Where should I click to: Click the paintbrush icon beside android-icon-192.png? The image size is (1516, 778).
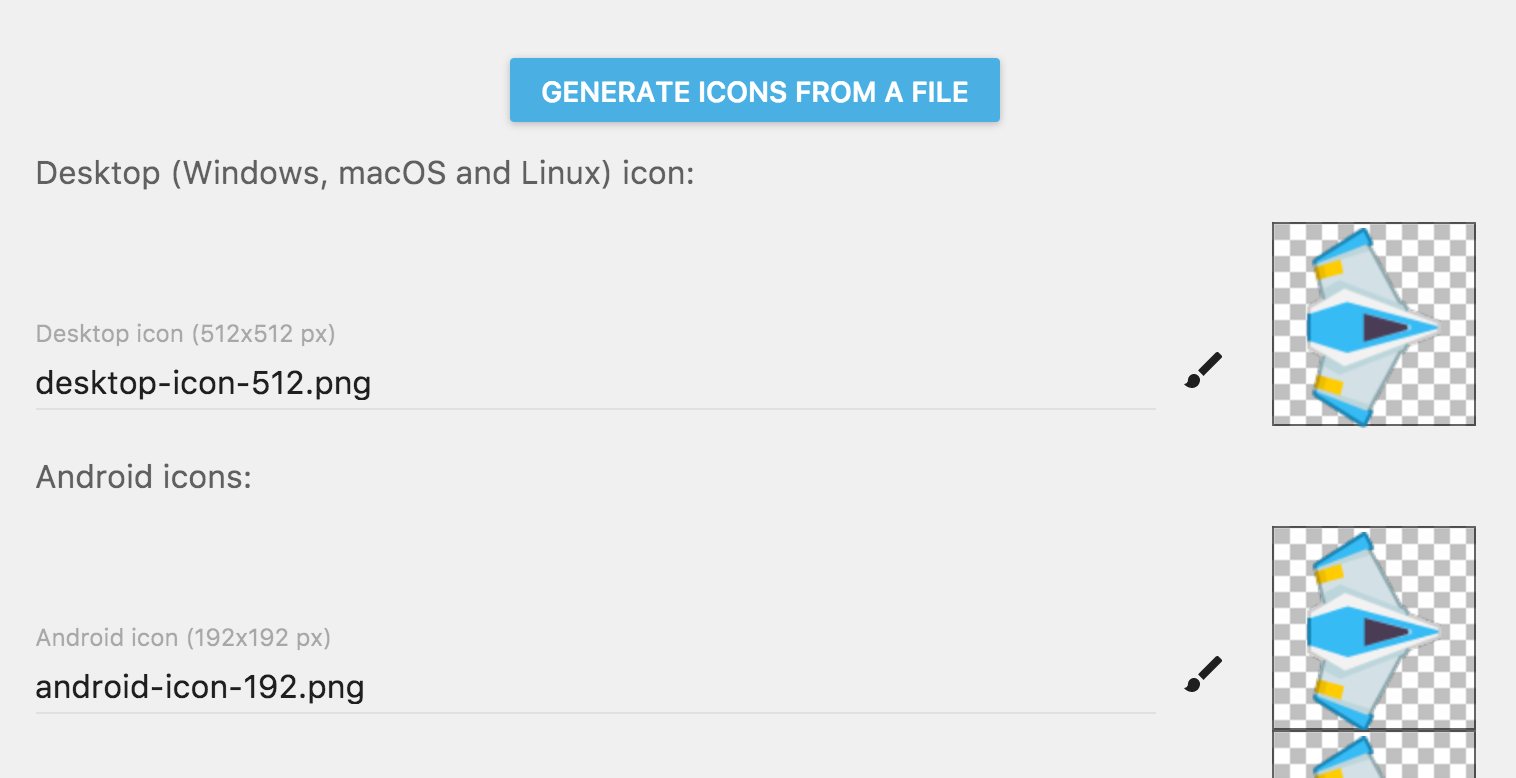pos(1201,672)
